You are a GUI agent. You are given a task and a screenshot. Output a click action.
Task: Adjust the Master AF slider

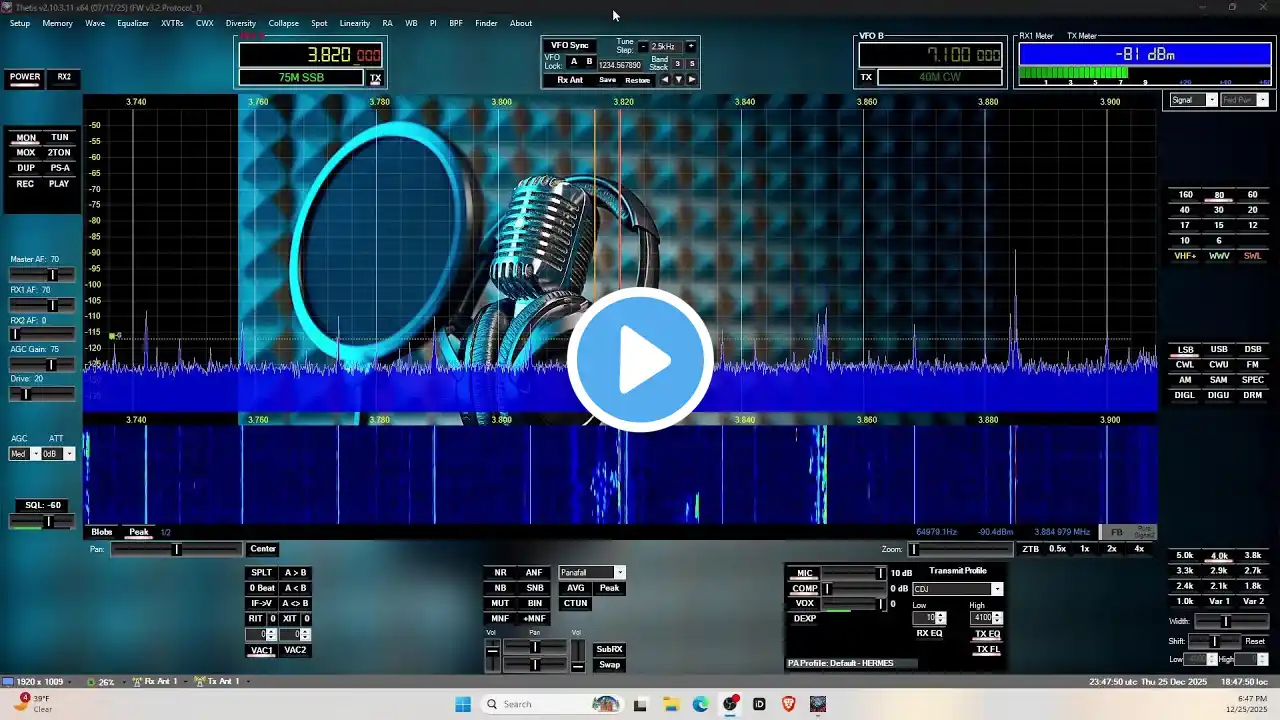click(x=42, y=274)
